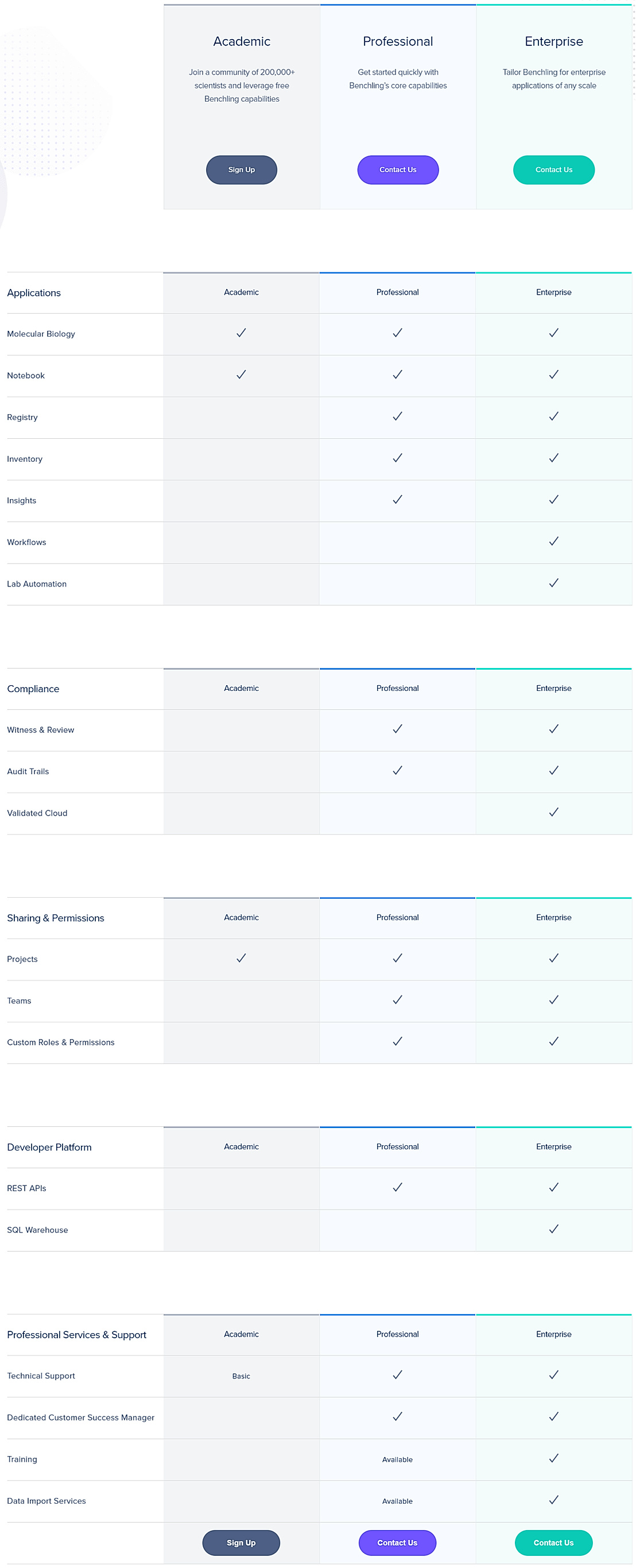Image resolution: width=636 pixels, height=1568 pixels.
Task: Click the Teams checkmark under Professional
Action: 397,1000
